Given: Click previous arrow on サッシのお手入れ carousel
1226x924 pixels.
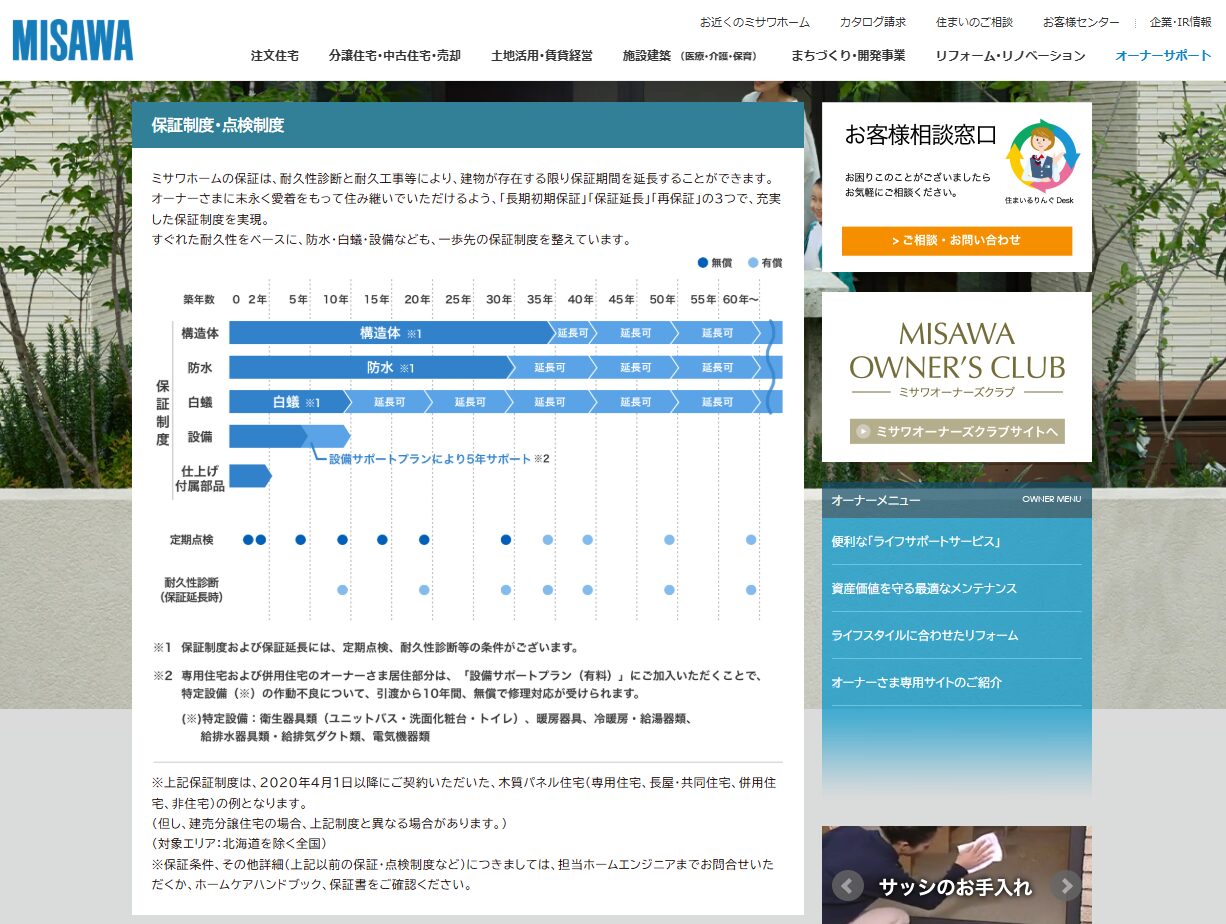Looking at the screenshot, I should tap(848, 885).
